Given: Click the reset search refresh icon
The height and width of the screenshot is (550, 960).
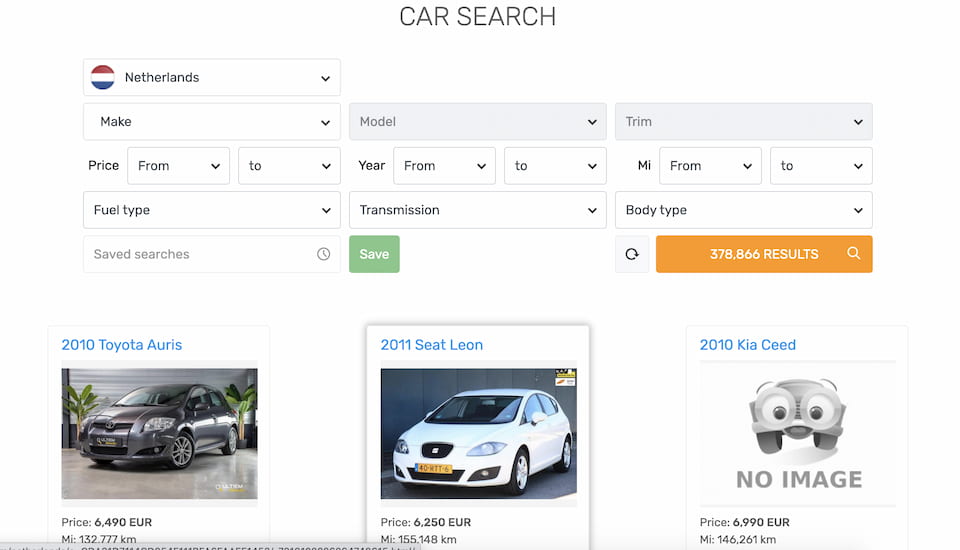Looking at the screenshot, I should 632,254.
